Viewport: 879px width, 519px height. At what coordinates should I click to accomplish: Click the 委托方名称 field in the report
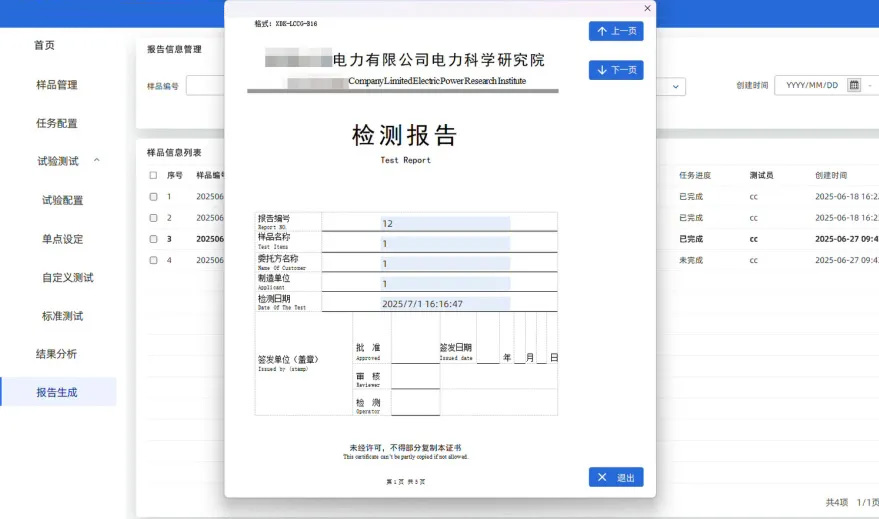coord(445,263)
